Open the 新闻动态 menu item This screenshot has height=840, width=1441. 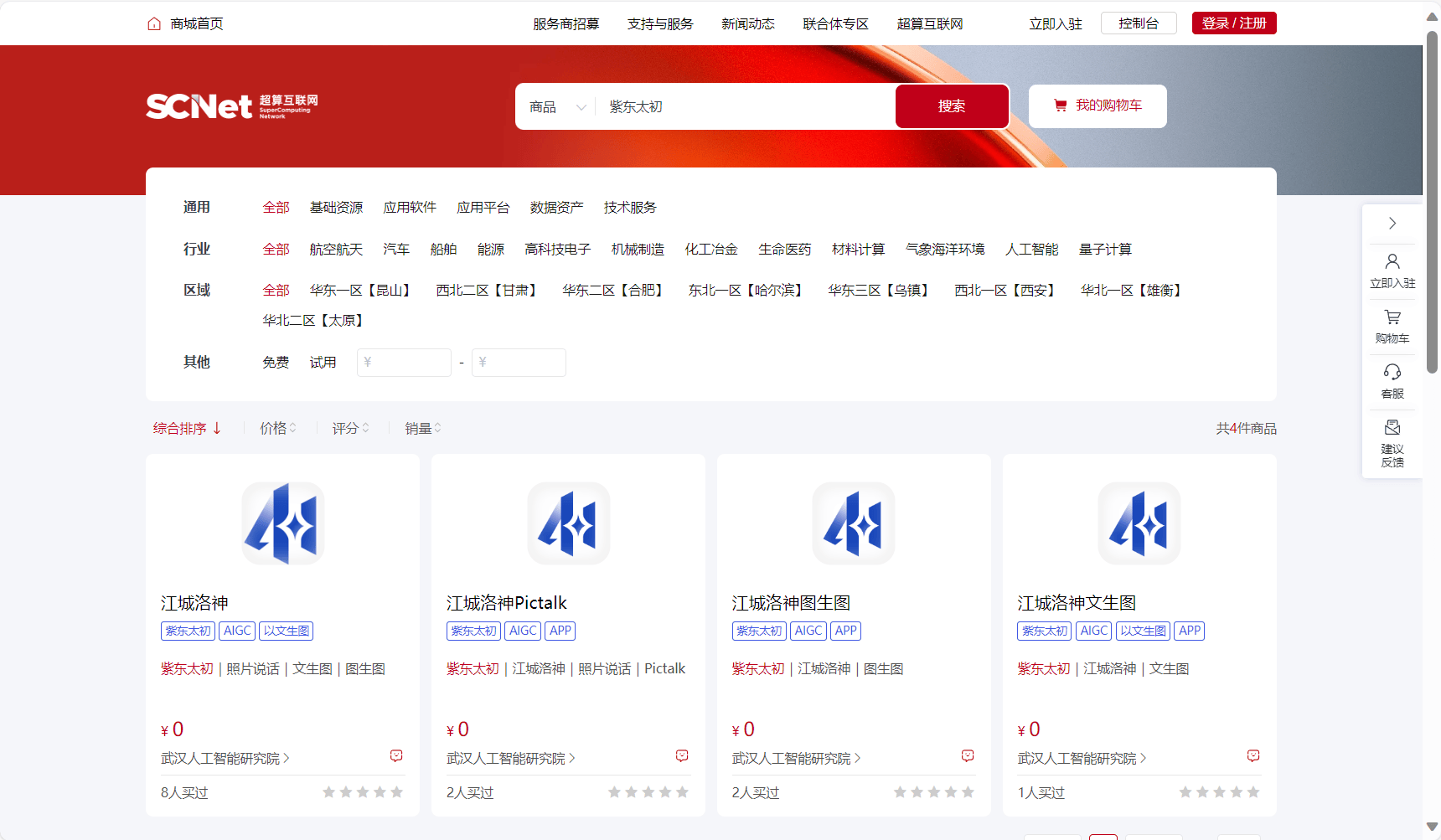tap(748, 24)
